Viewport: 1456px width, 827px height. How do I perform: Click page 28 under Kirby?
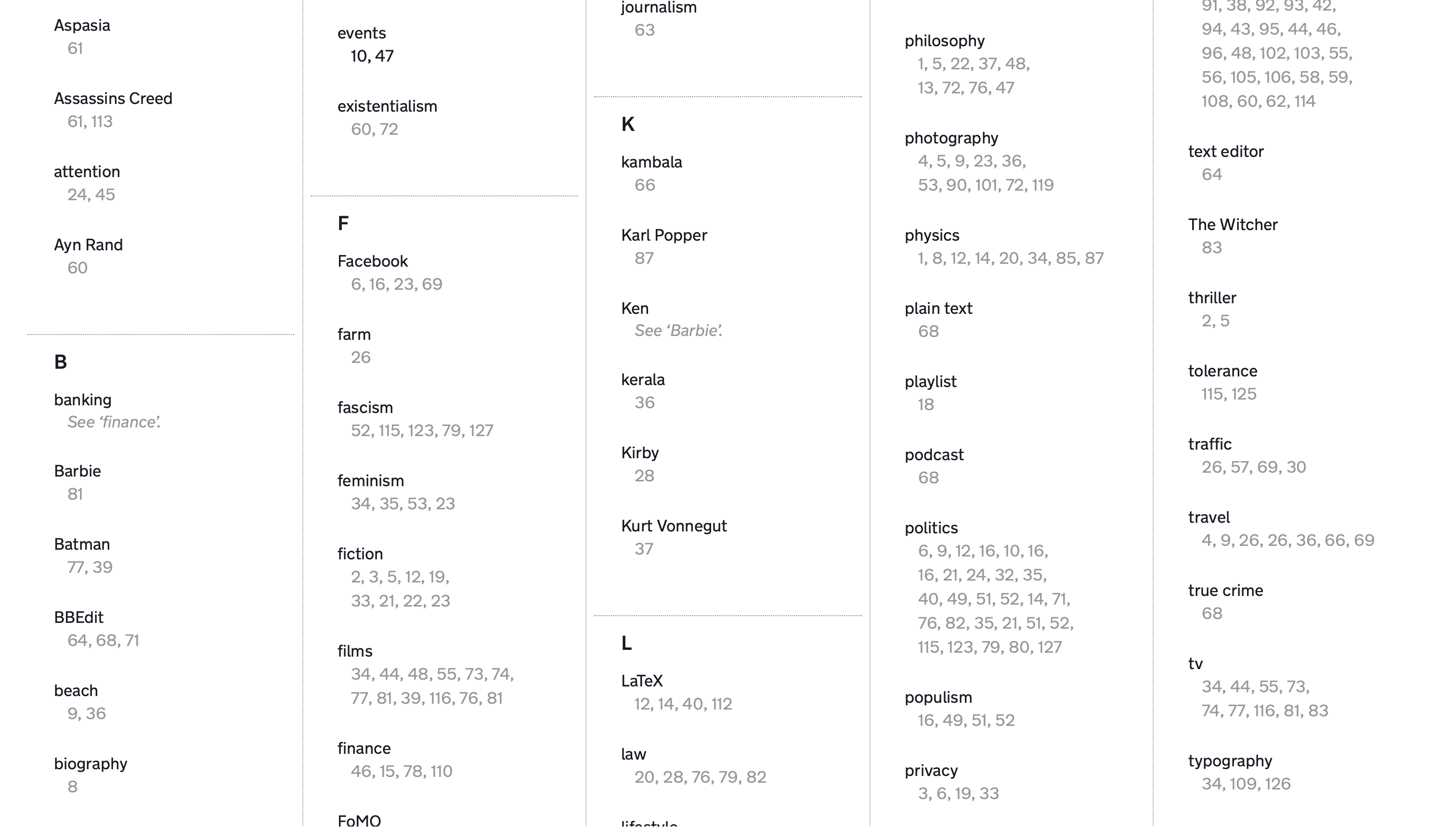[x=644, y=476]
